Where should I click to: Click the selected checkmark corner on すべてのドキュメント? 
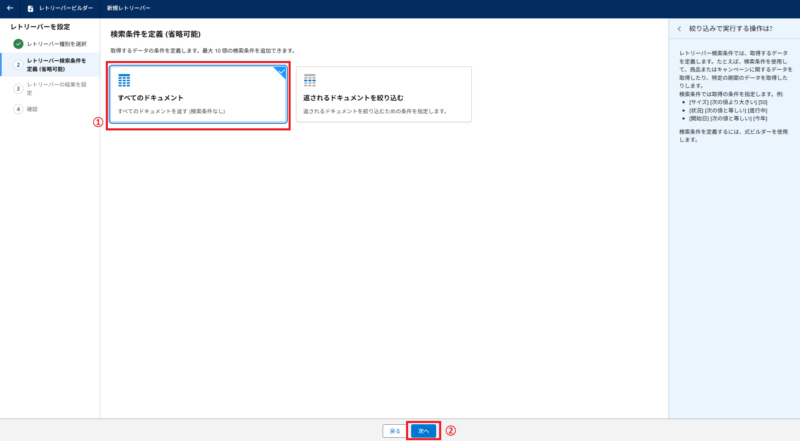(281, 71)
